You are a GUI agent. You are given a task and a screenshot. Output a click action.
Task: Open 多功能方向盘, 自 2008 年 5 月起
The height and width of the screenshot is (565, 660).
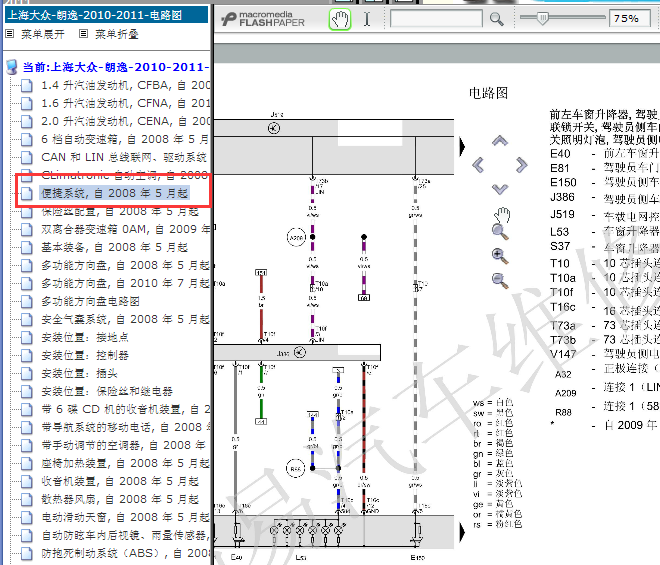coord(125,265)
